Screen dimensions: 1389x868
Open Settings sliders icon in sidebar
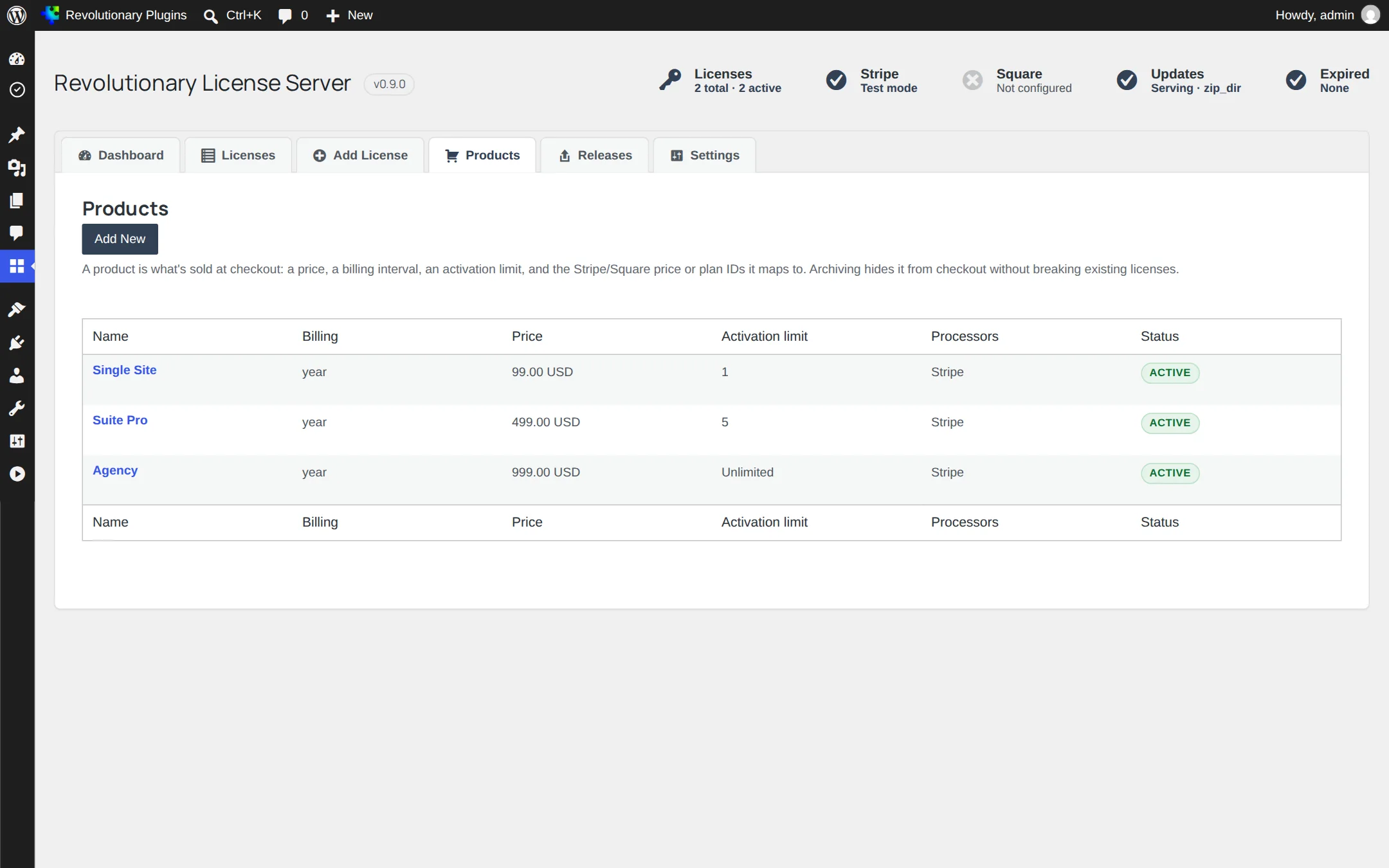tap(17, 441)
